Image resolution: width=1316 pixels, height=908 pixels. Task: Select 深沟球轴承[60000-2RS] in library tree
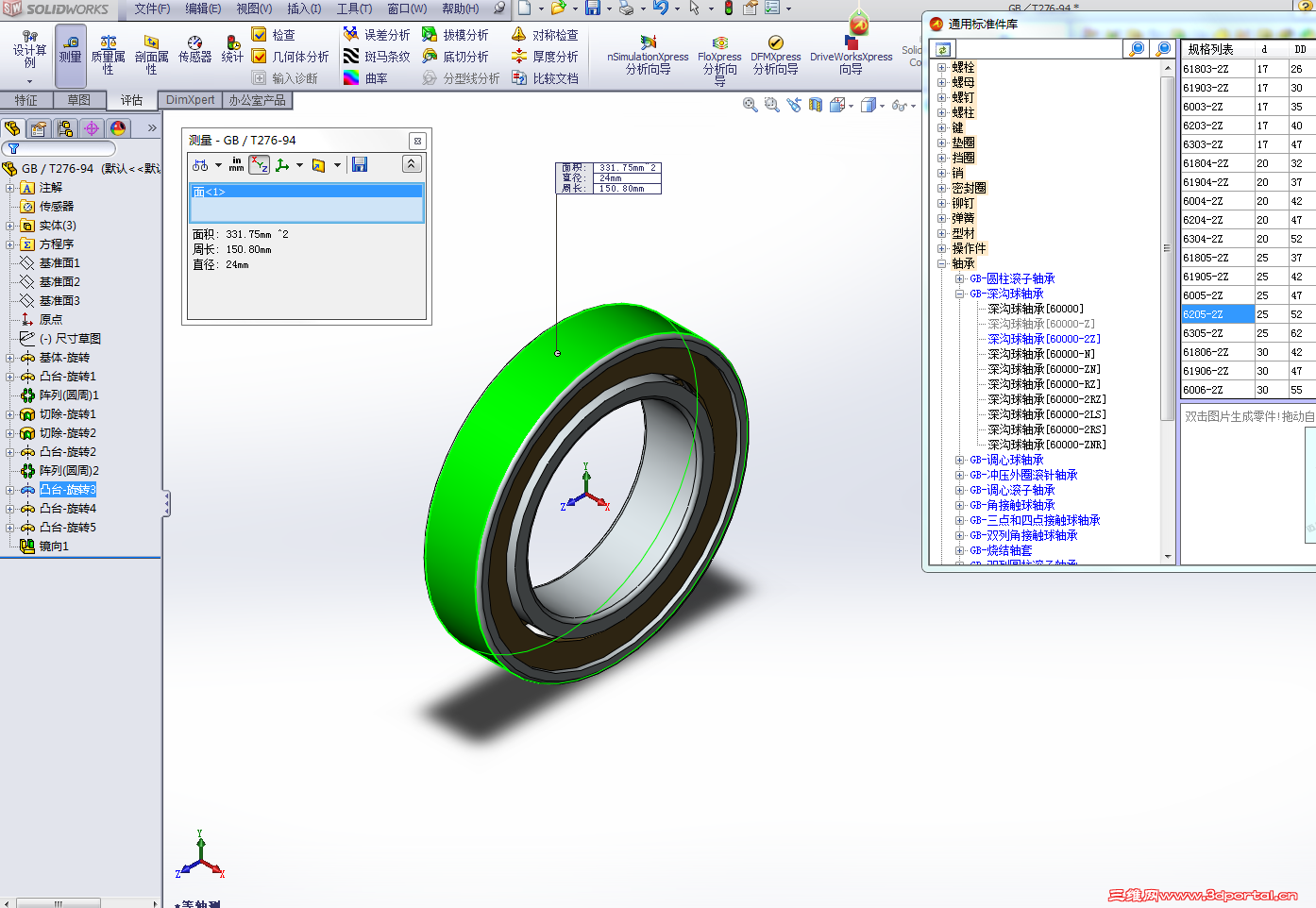(x=1047, y=429)
